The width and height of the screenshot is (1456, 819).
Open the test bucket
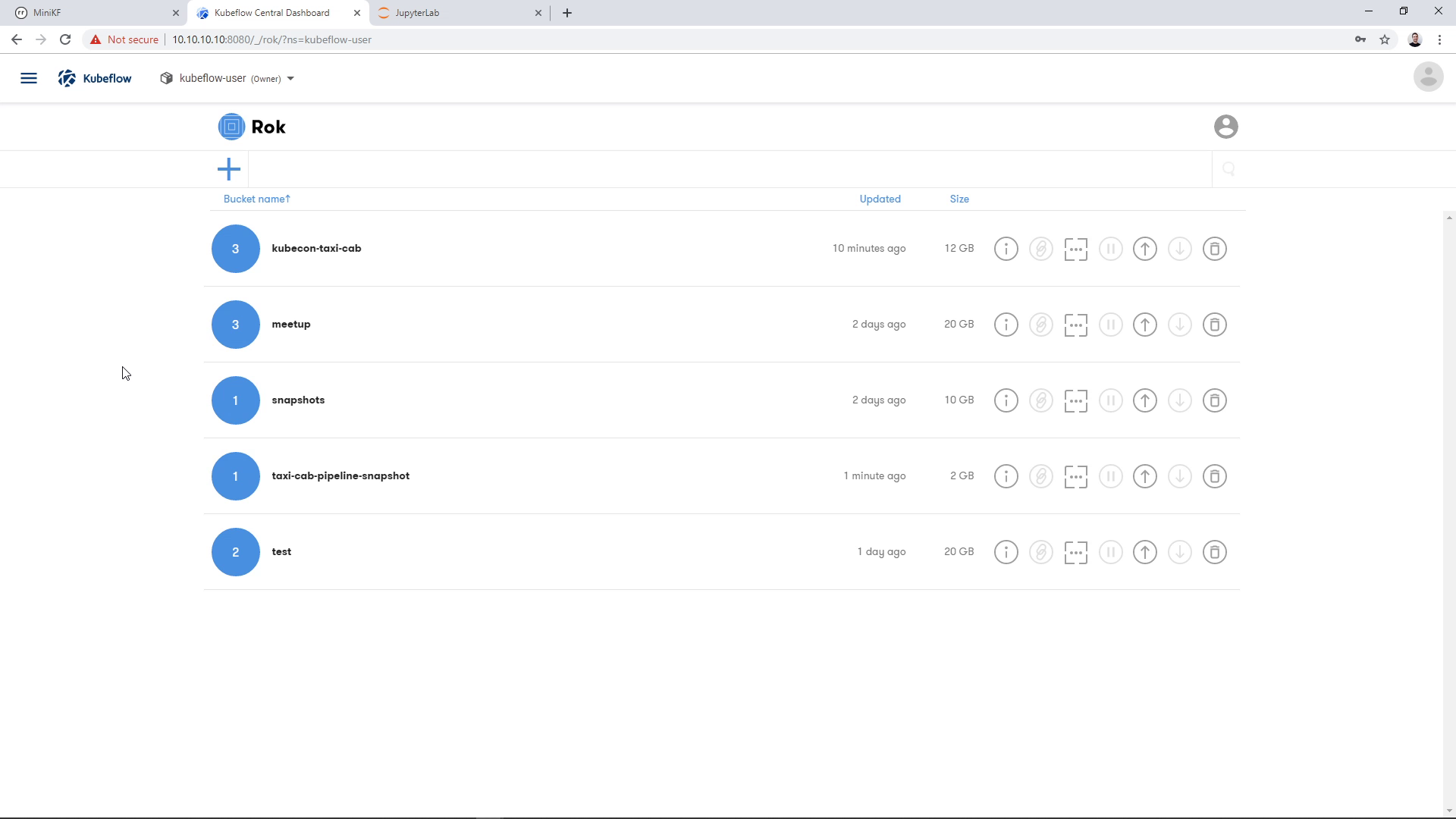(281, 551)
